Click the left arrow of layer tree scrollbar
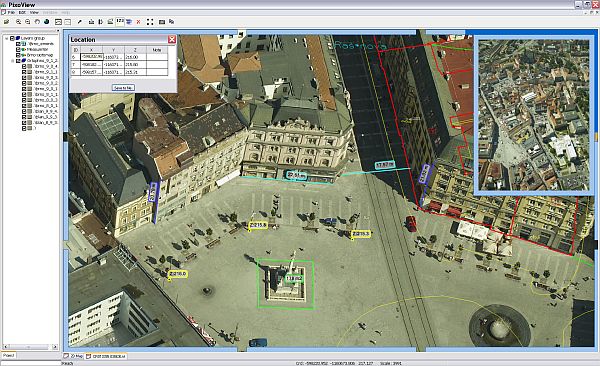The height and width of the screenshot is (366, 600). click(x=6, y=347)
